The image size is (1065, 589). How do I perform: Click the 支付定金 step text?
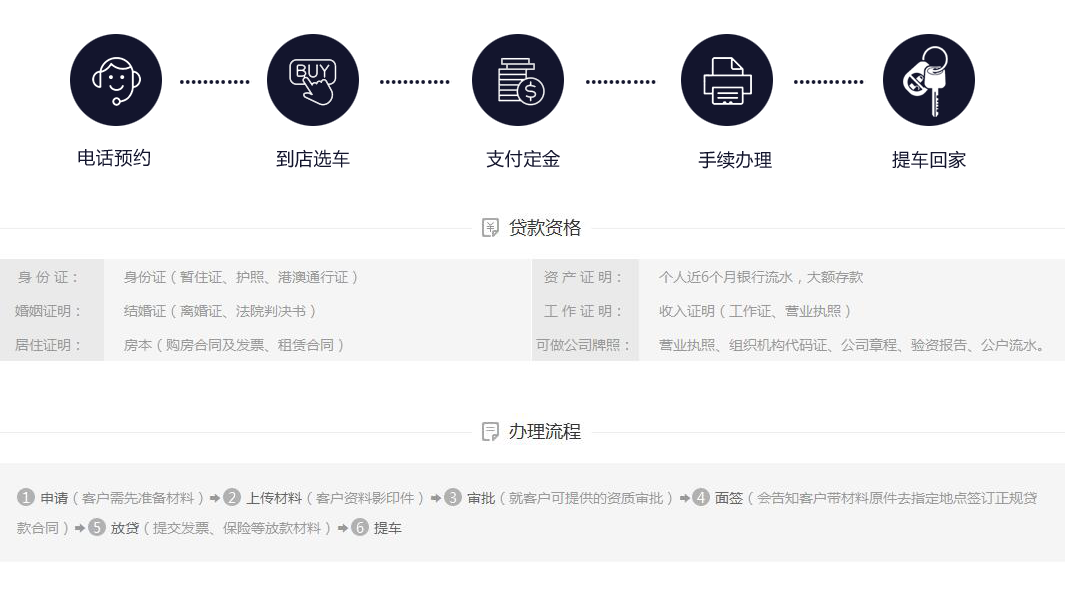[x=522, y=159]
